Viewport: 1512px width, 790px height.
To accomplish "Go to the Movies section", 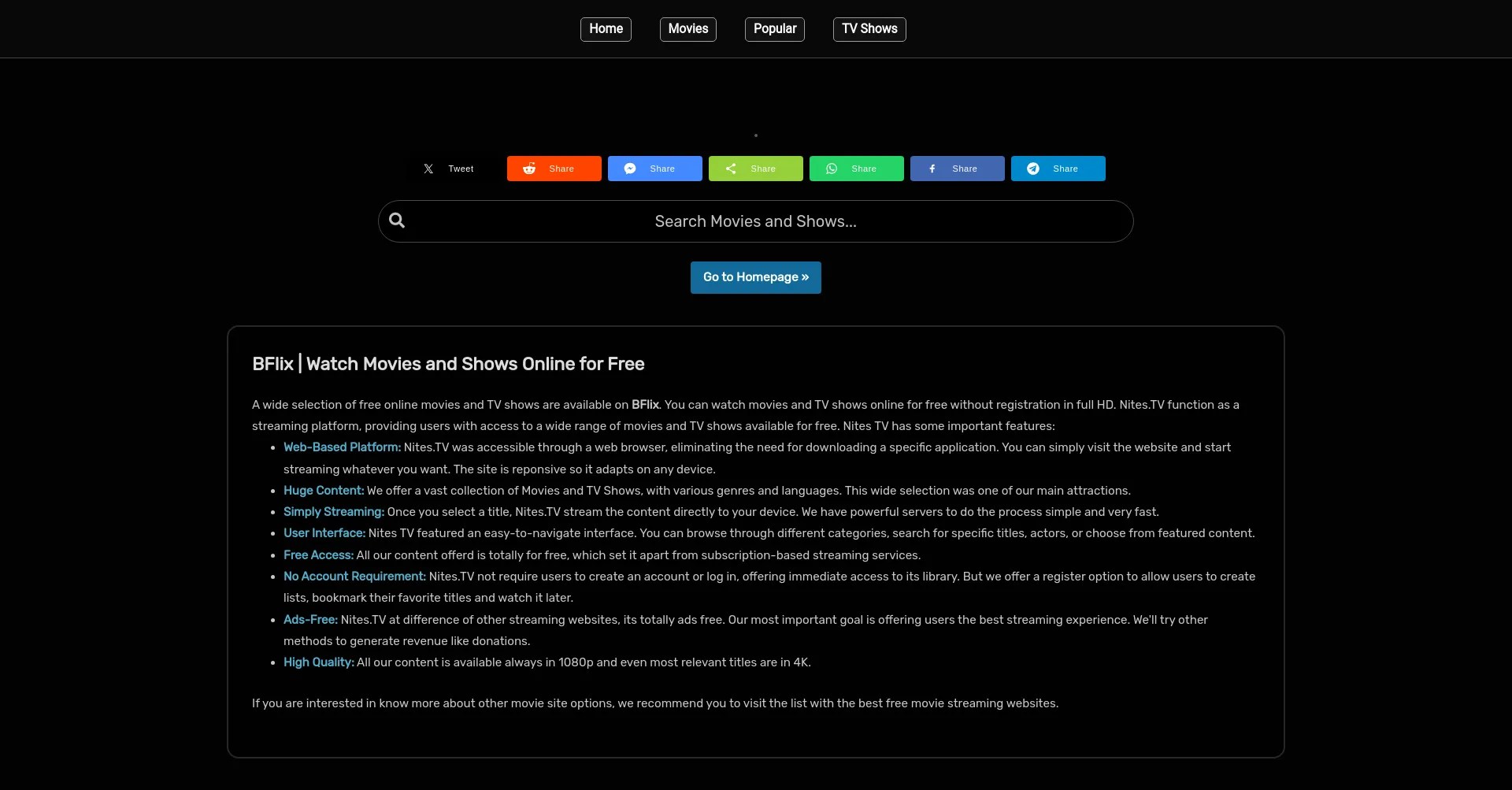I will [x=688, y=29].
